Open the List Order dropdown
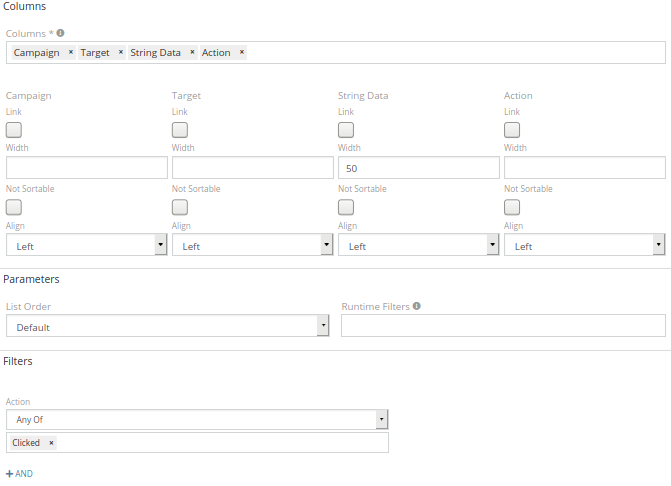The image size is (671, 486). (167, 327)
